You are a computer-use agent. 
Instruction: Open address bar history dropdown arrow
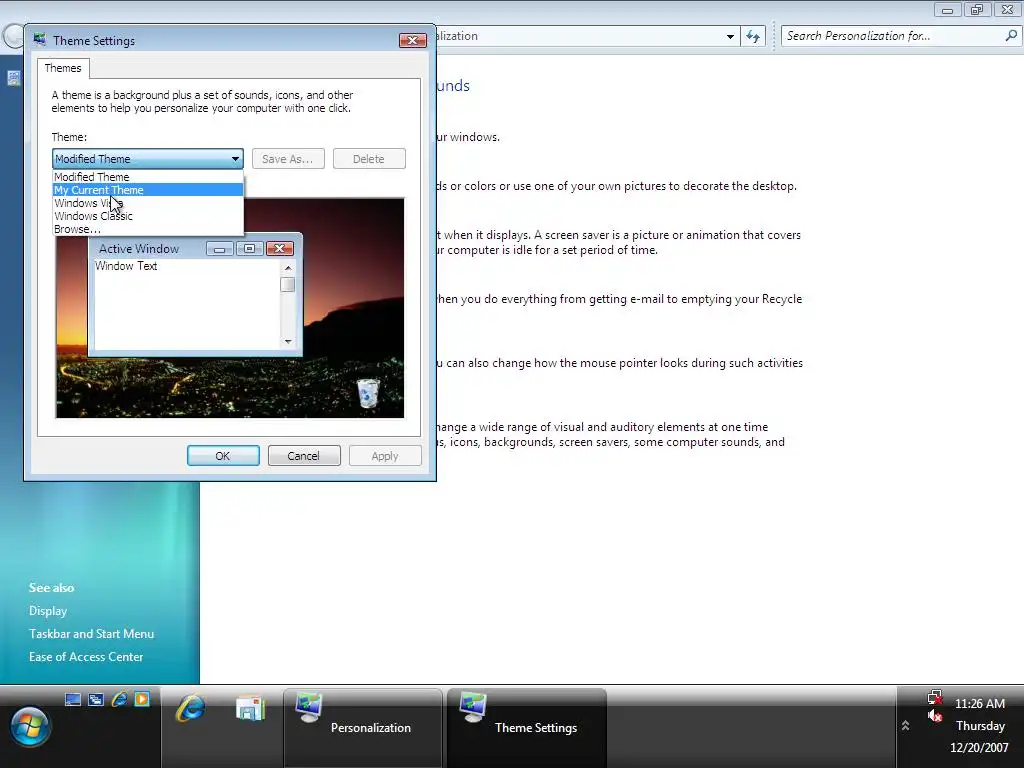pos(730,37)
